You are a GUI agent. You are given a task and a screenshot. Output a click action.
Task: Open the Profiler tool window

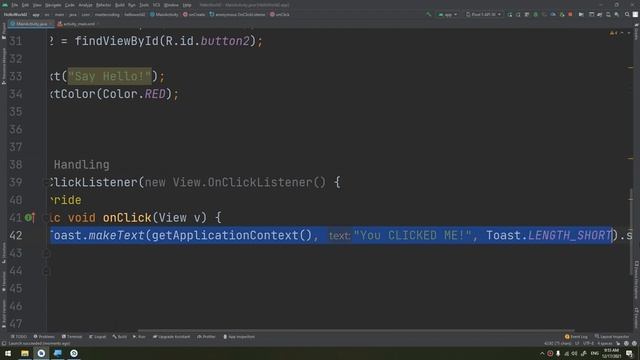point(207,337)
